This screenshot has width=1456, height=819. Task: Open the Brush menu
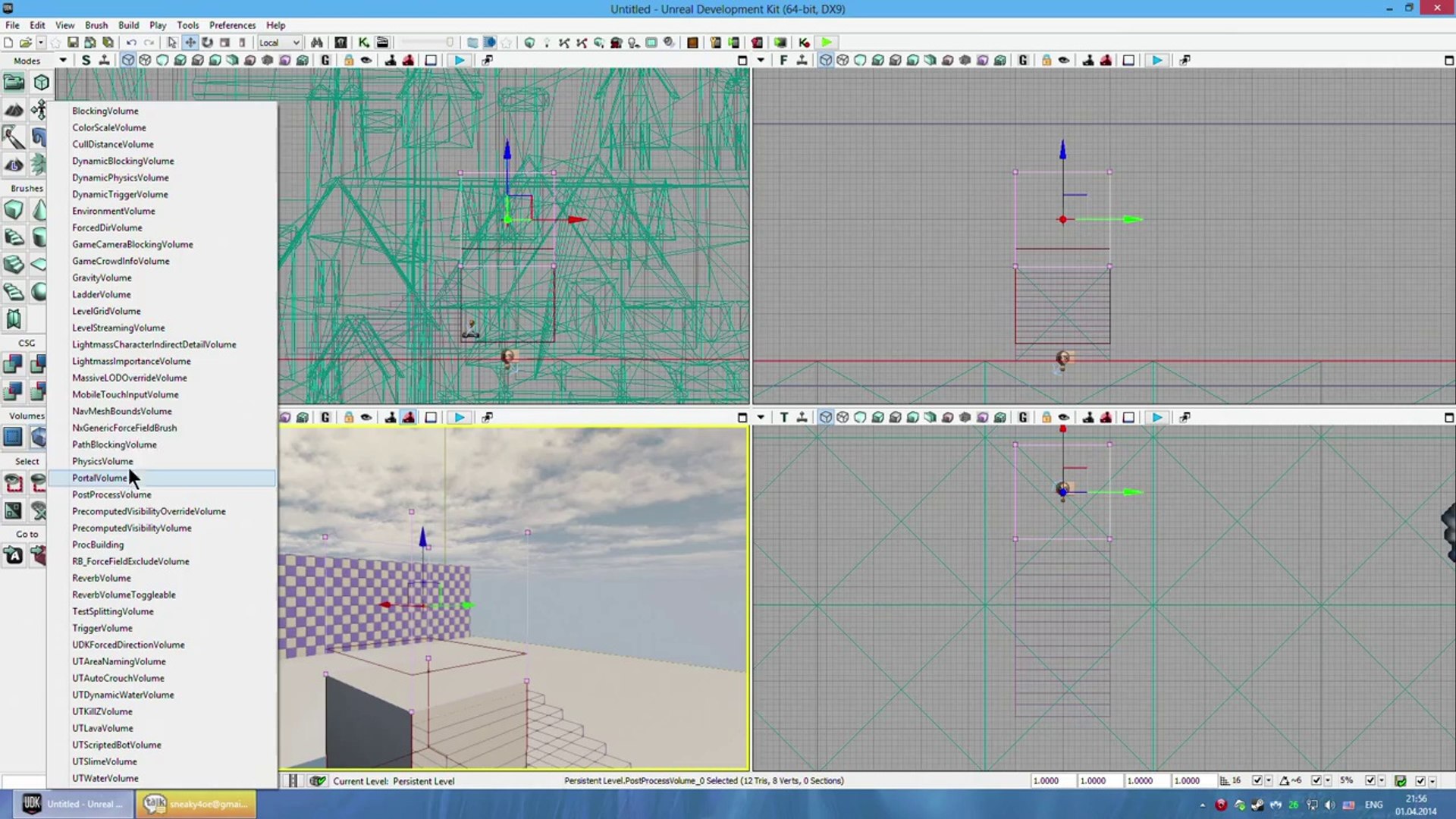click(96, 25)
